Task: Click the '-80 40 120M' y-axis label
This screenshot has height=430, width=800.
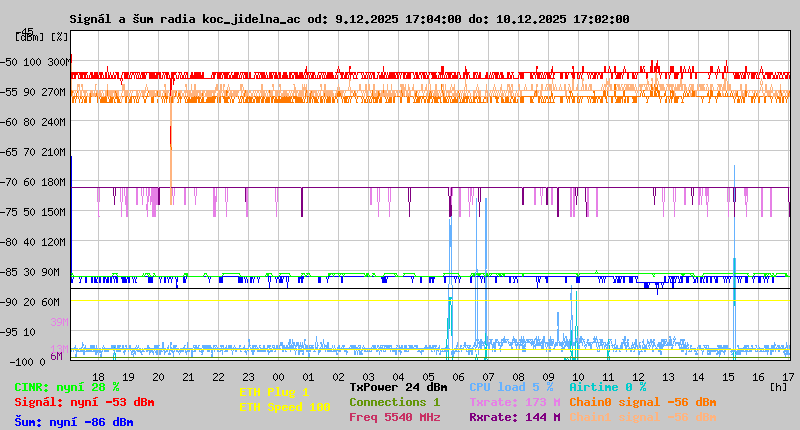Action: (33, 242)
